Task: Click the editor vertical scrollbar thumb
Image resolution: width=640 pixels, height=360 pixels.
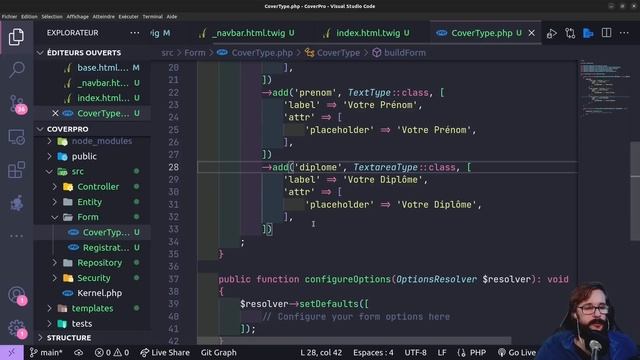Action: point(635,192)
